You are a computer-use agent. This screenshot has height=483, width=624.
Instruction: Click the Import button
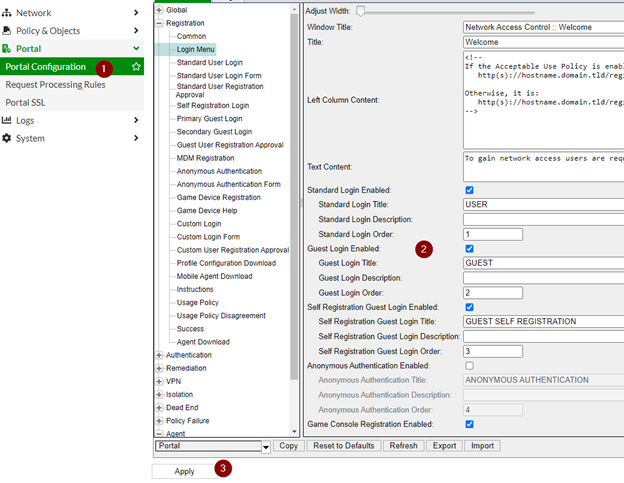[x=482, y=446]
